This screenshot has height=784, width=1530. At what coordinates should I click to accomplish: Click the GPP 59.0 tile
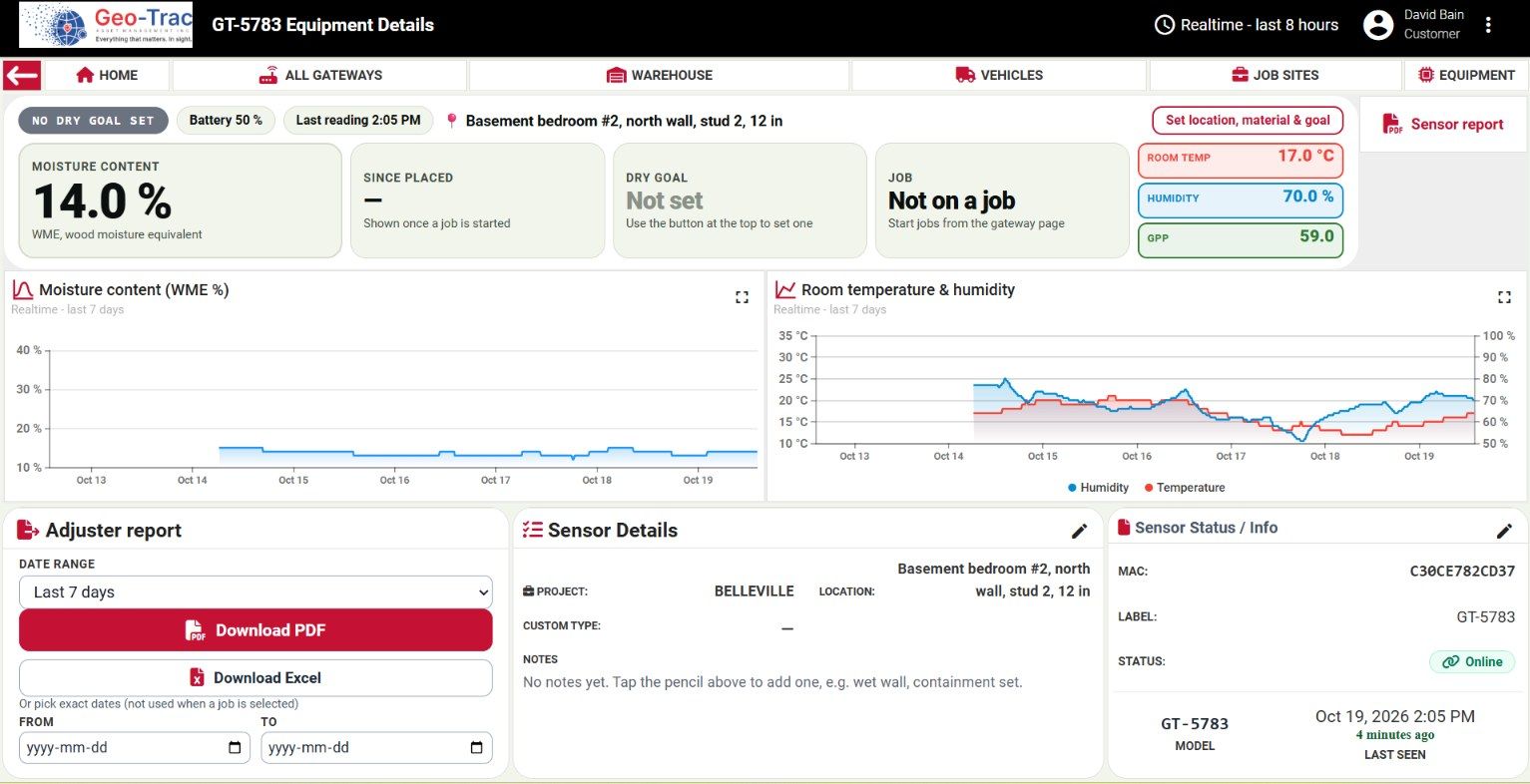[x=1241, y=239]
